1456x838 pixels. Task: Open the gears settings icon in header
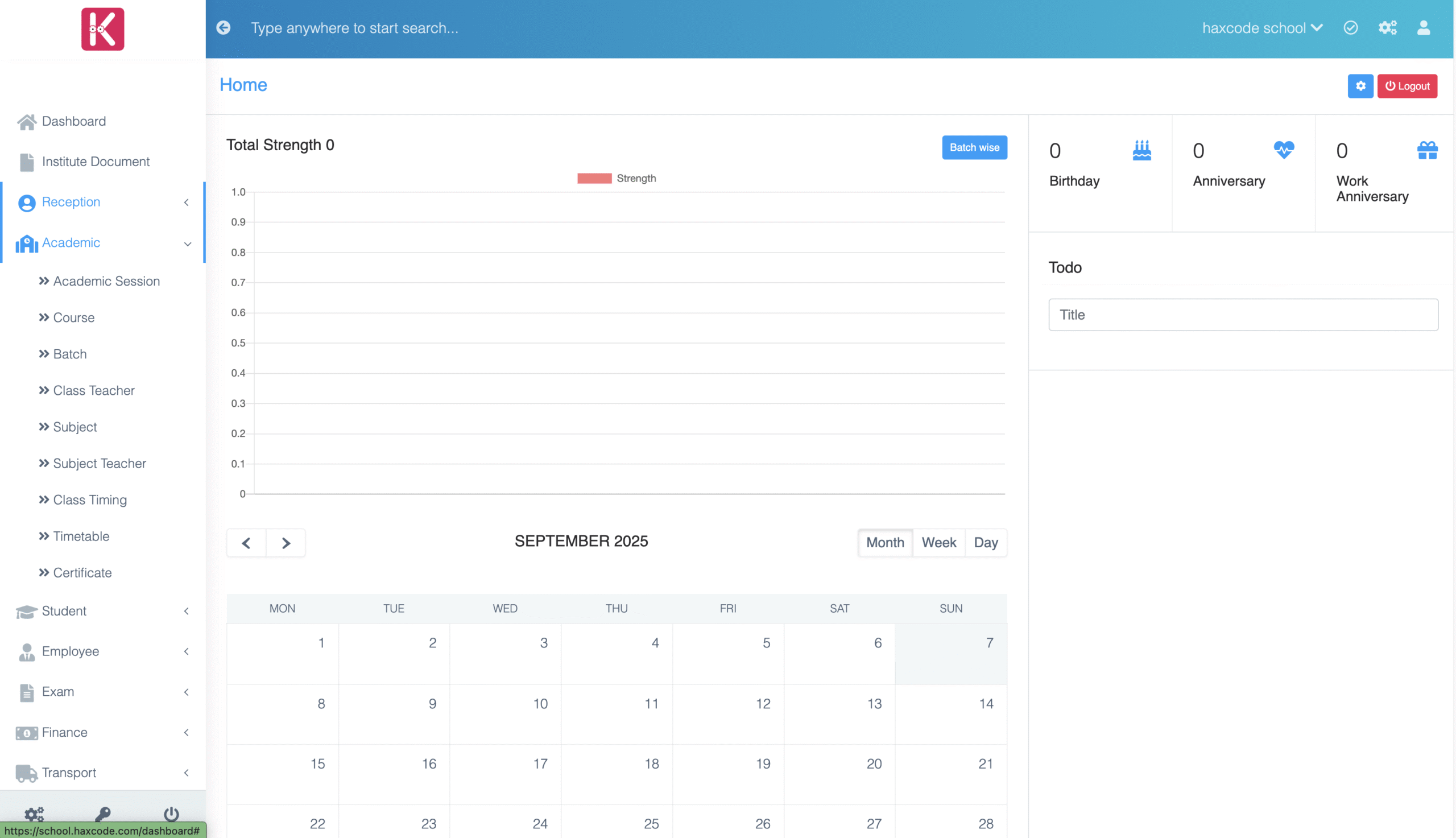[1387, 28]
